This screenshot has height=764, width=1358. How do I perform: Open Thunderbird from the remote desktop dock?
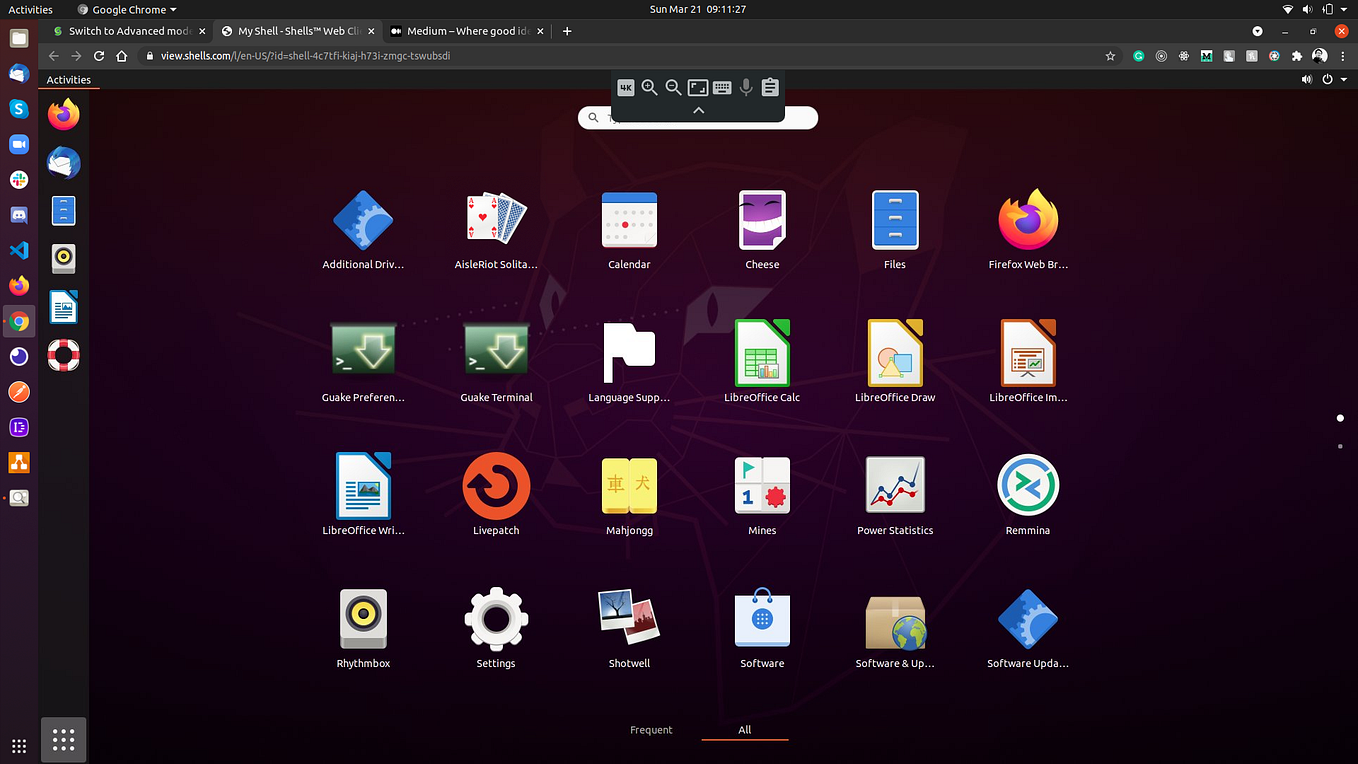(x=63, y=164)
